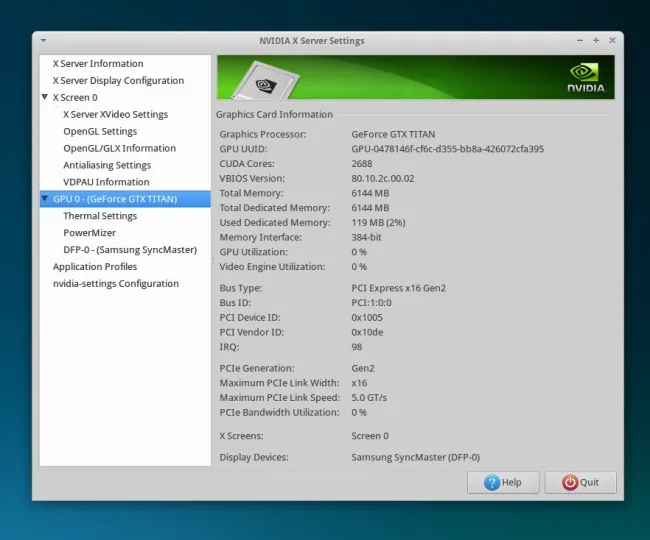The height and width of the screenshot is (540, 650).
Task: Click the graphics card banner image
Action: pos(270,80)
